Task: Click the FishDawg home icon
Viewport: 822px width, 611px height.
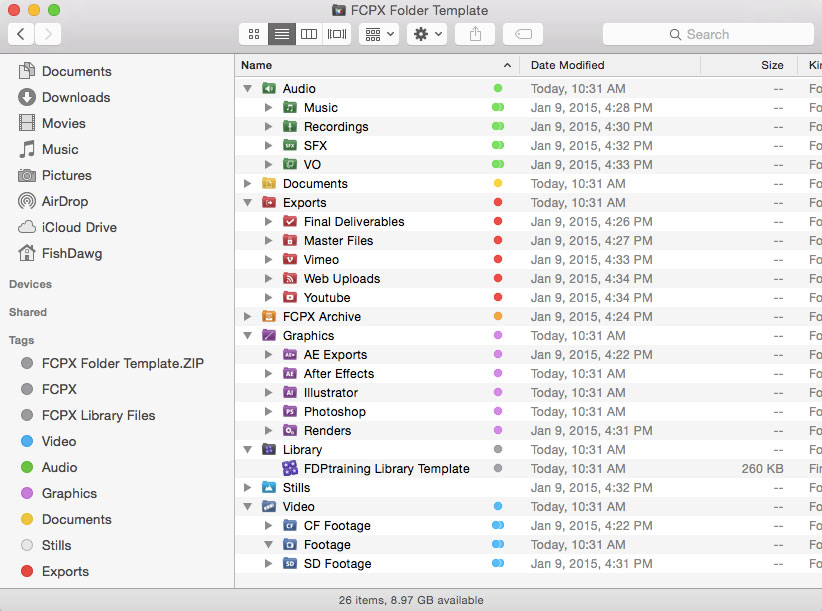Action: point(27,253)
